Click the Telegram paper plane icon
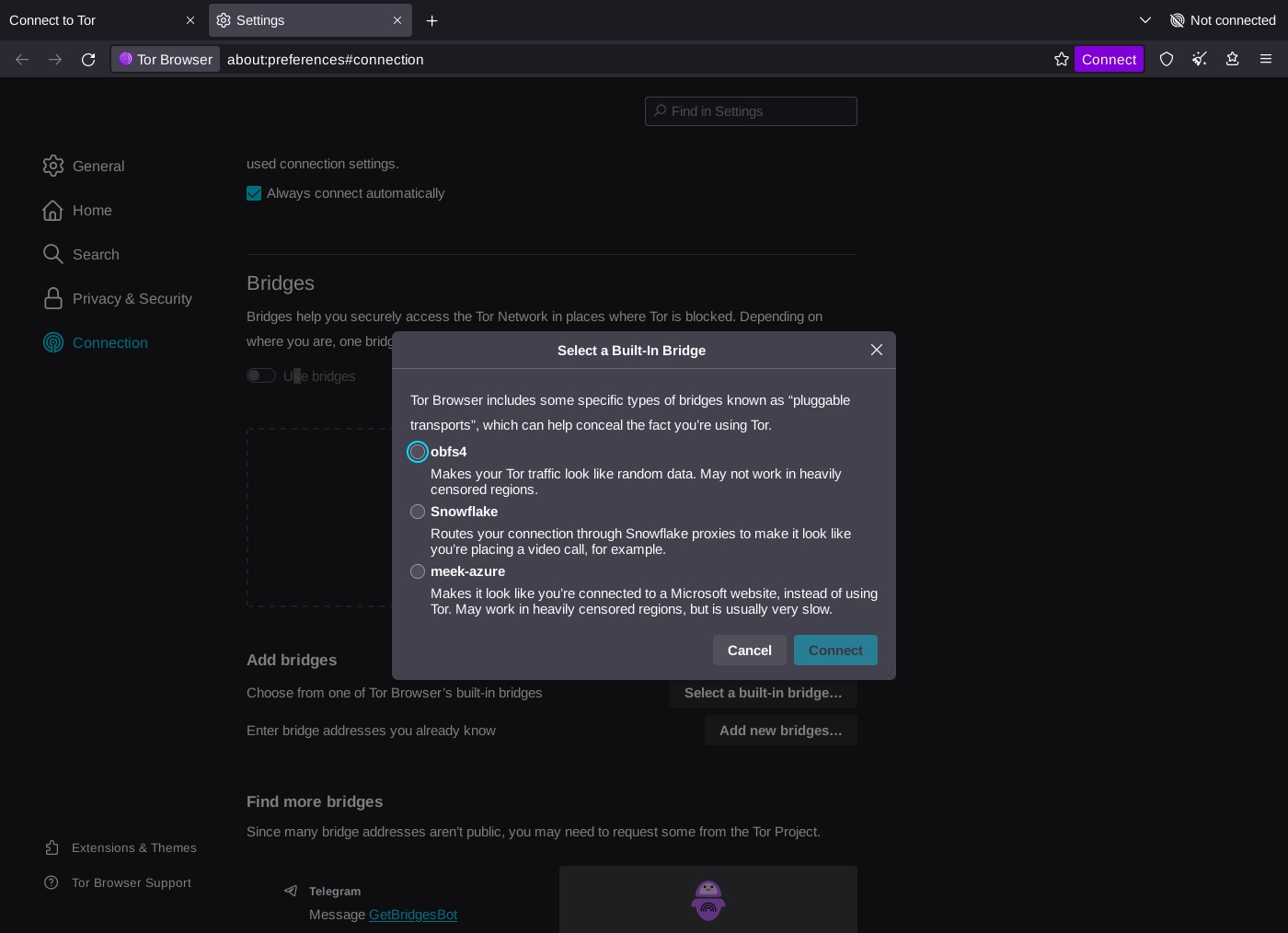The height and width of the screenshot is (933, 1288). point(291,891)
